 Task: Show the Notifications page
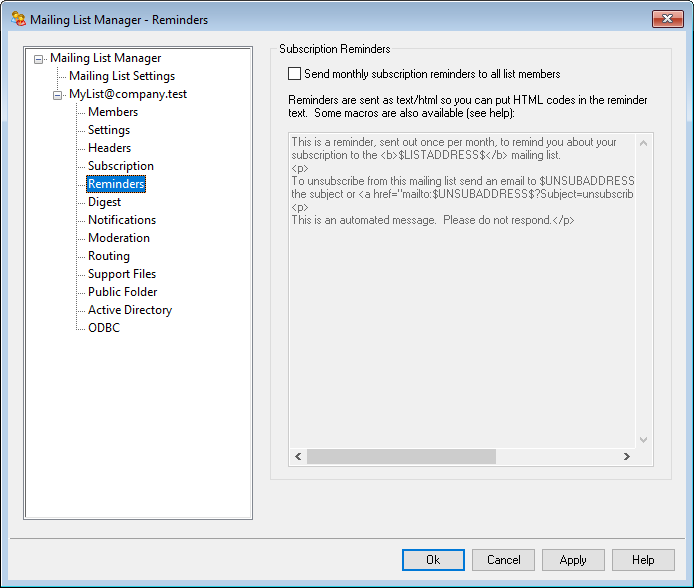click(121, 220)
